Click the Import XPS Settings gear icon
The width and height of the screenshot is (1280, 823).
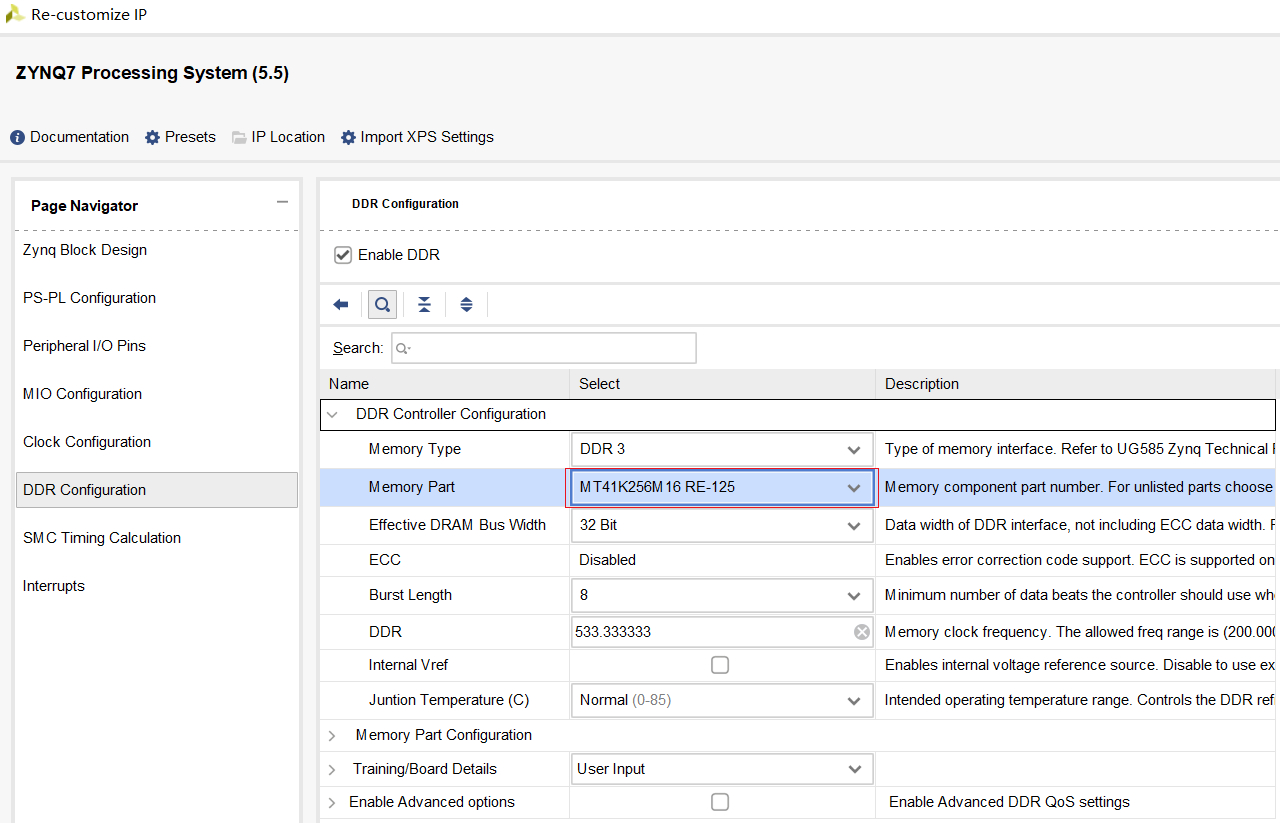click(x=348, y=137)
